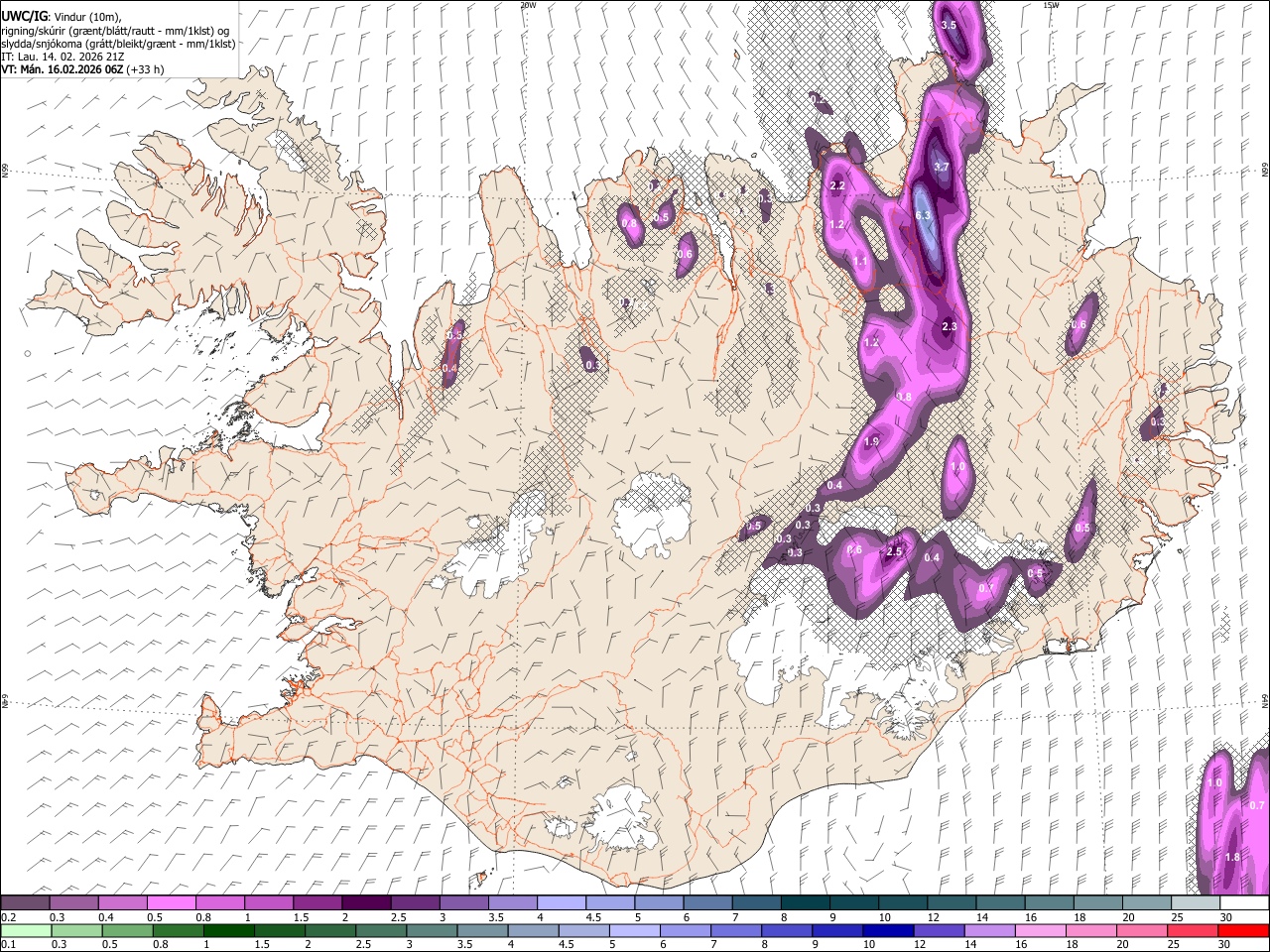Viewport: 1270px width, 952px height.
Task: Click the 'UWC/IG: Vindur (10m)' title line
Action: [x=61, y=16]
